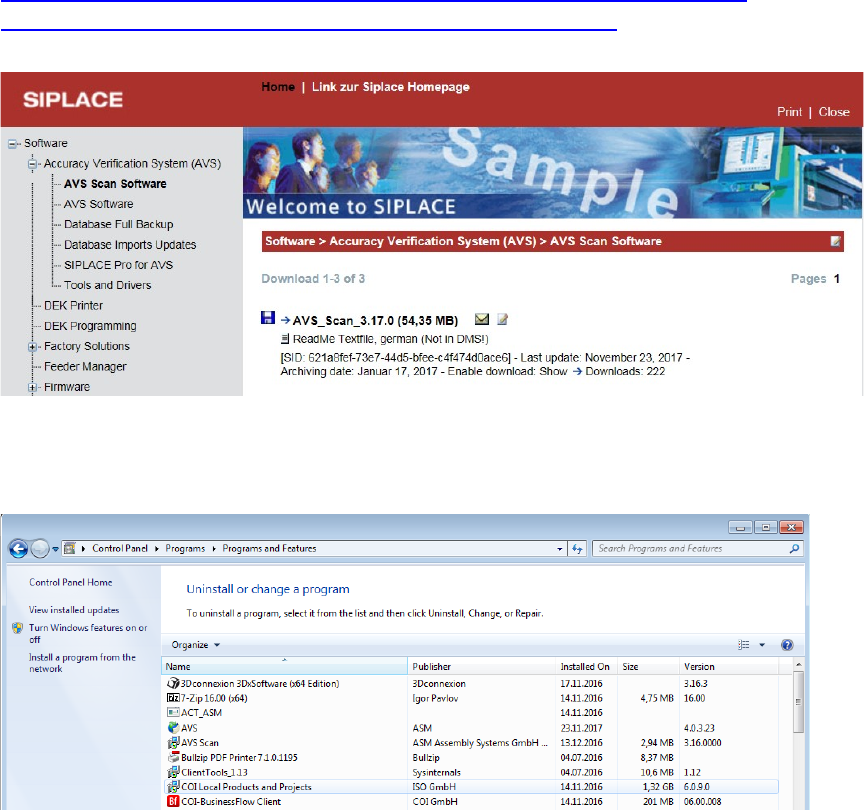Select the AVS Scan installer icon
Viewport: 864px width, 810px height.
coord(174,743)
